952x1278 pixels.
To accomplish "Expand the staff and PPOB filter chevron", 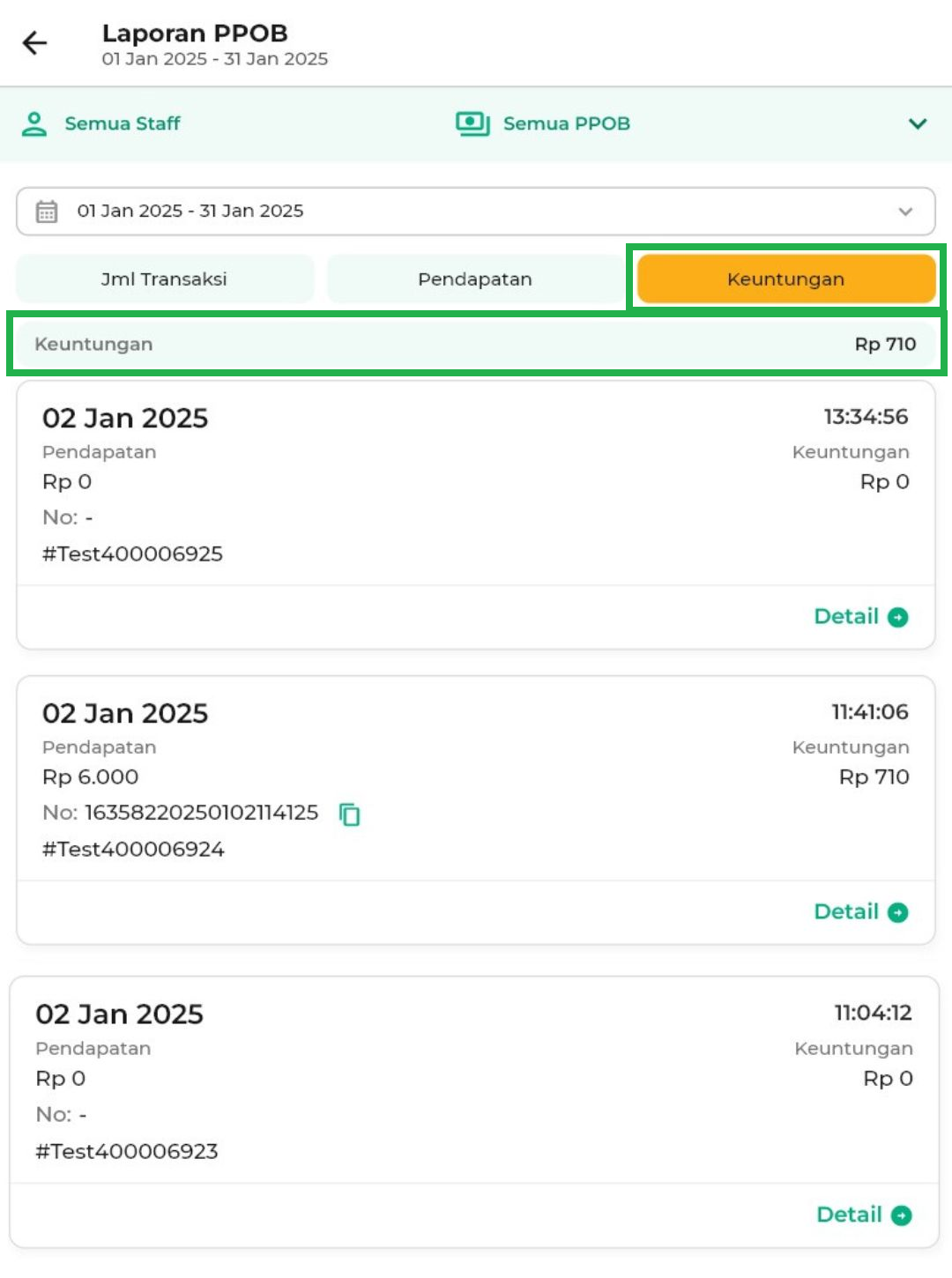I will (918, 124).
